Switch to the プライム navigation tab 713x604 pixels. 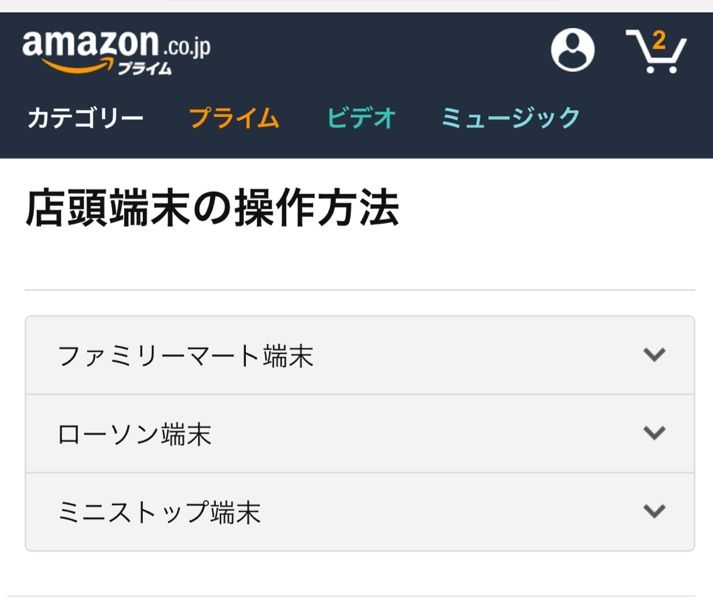pos(234,118)
